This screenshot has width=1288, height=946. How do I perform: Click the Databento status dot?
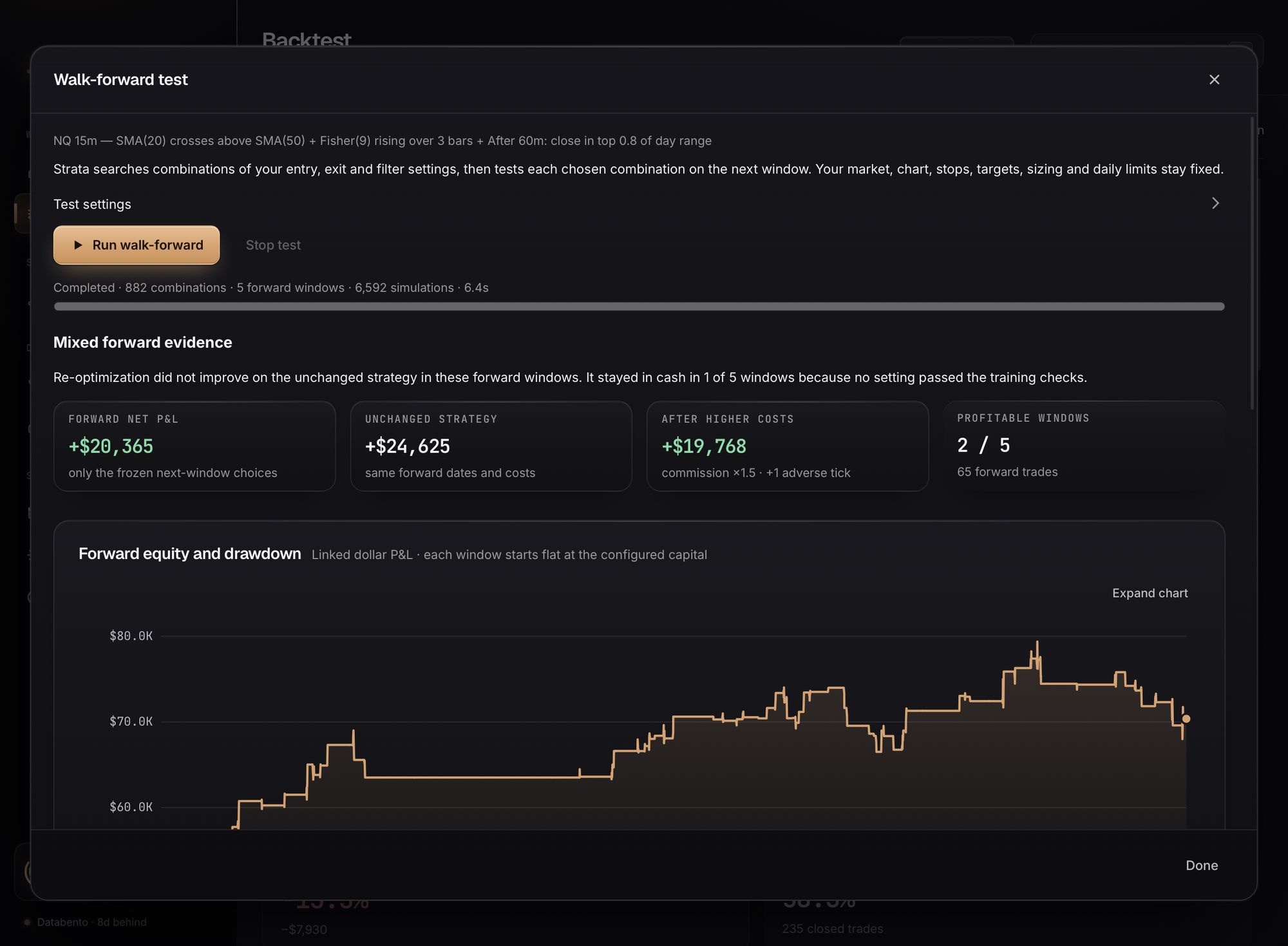point(27,922)
